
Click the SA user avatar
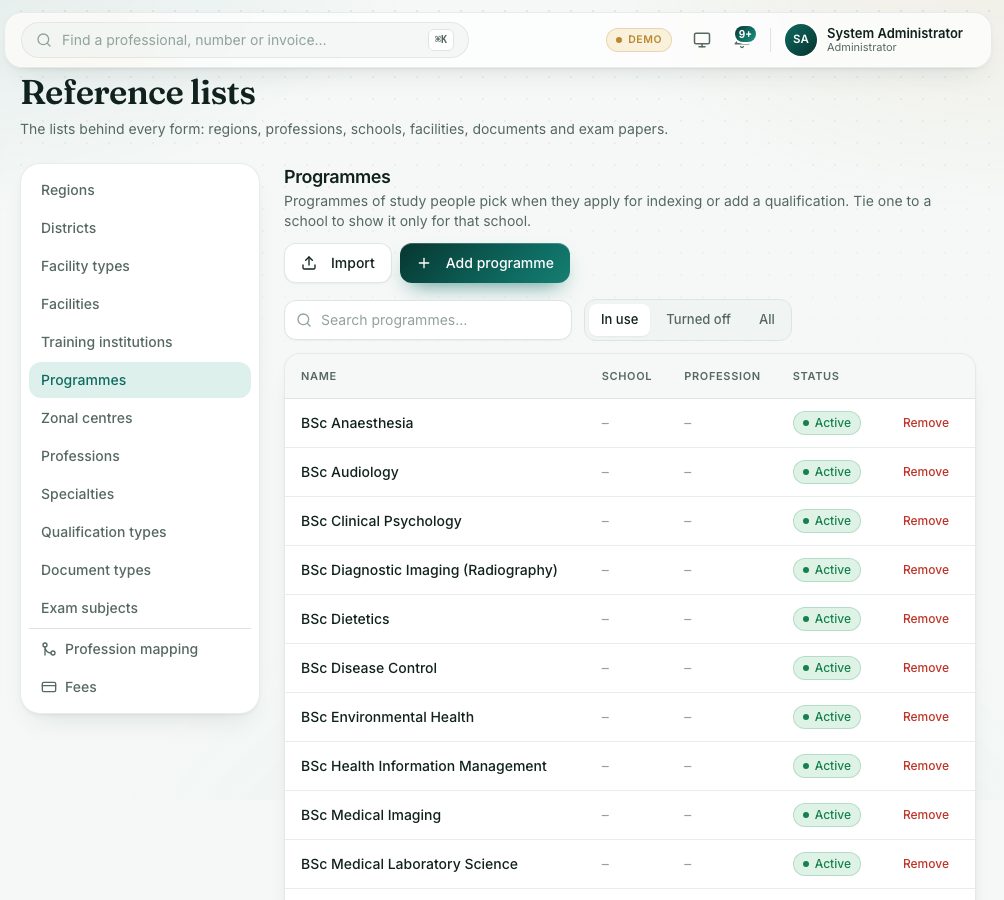(800, 40)
